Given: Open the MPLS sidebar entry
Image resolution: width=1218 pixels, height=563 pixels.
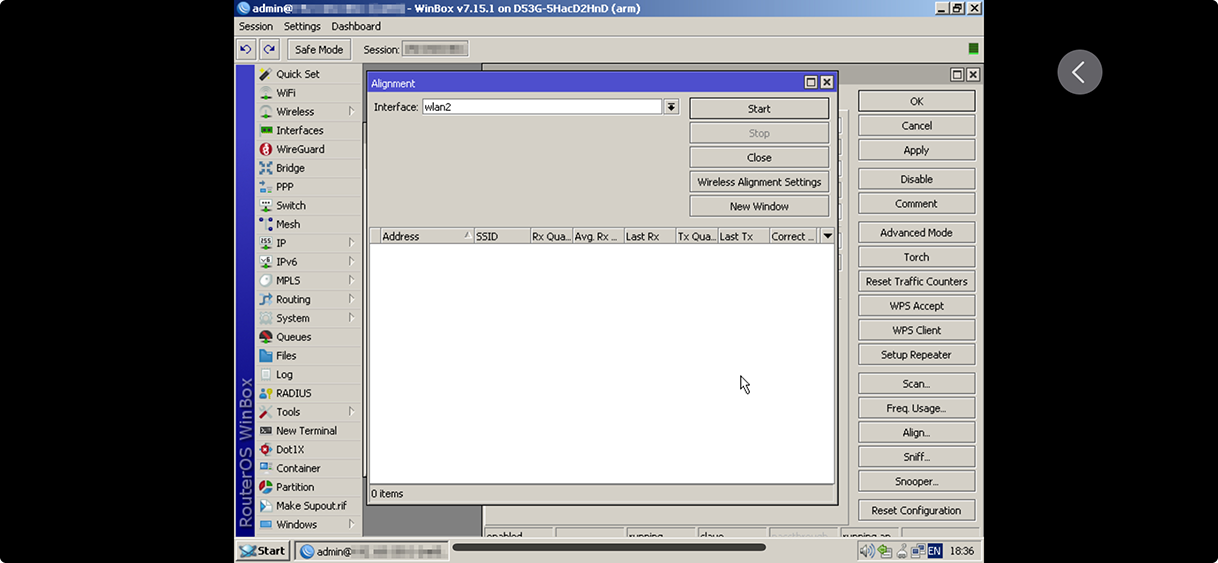Looking at the screenshot, I should 288,281.
